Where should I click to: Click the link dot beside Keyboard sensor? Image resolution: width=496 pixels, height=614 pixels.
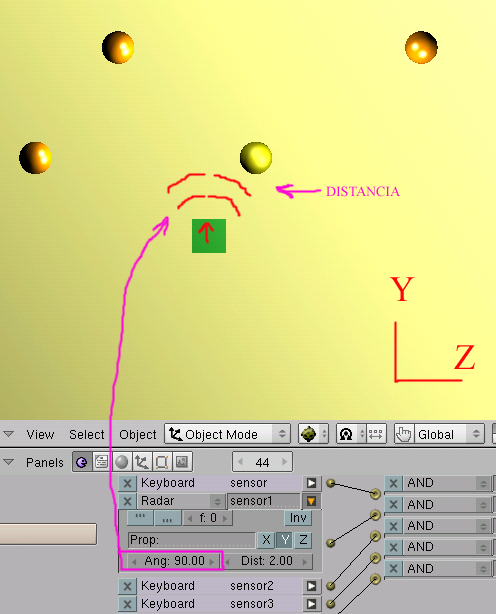[331, 483]
